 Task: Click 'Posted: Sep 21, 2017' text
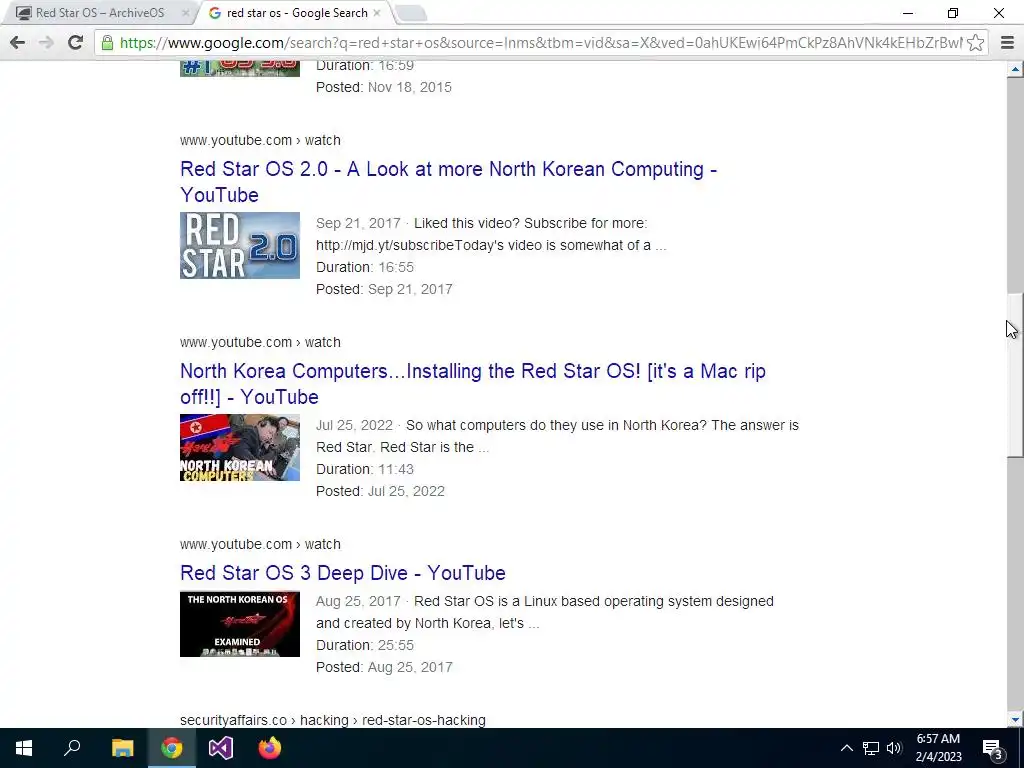[x=384, y=289]
